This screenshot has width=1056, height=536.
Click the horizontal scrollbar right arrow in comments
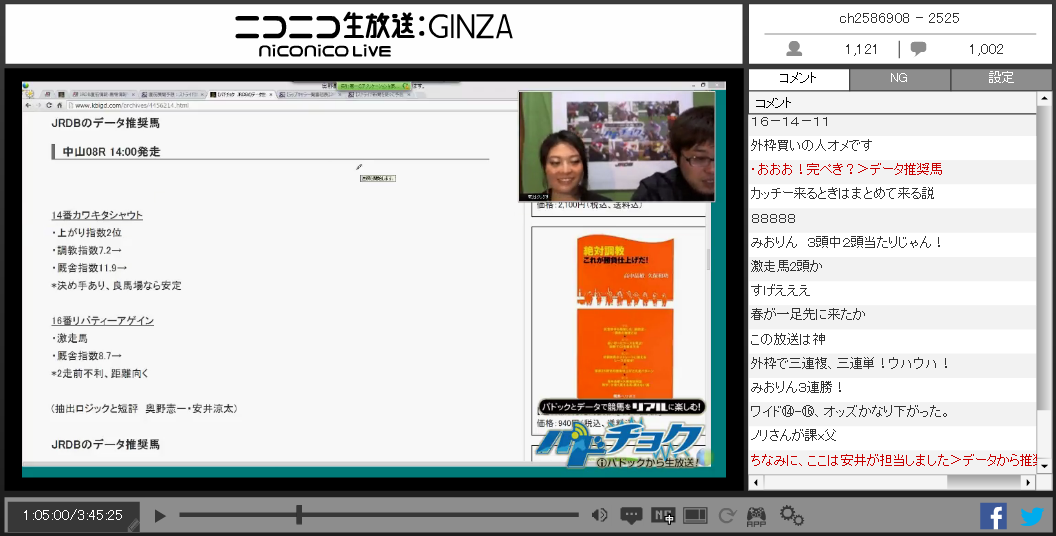point(1028,482)
